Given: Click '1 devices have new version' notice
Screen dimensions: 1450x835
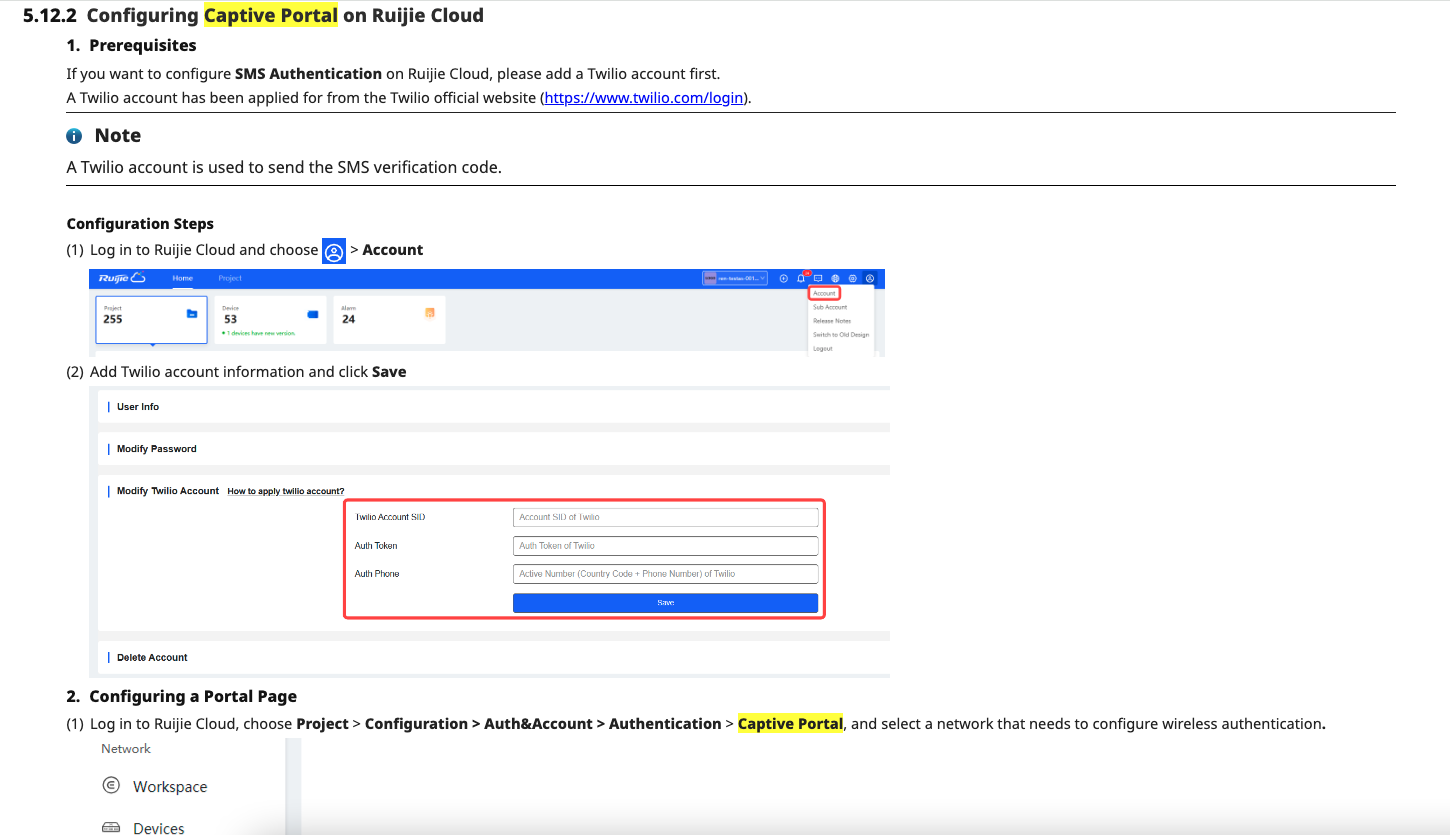Looking at the screenshot, I should (259, 333).
